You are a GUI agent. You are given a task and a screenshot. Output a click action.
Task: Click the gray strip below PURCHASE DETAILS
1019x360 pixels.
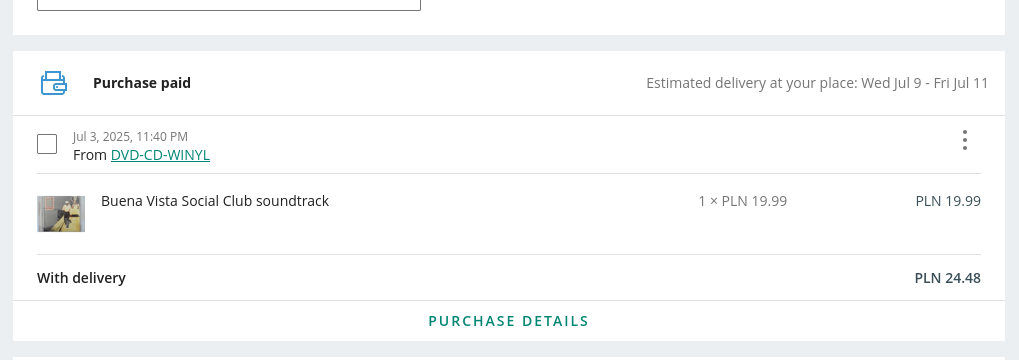509,349
